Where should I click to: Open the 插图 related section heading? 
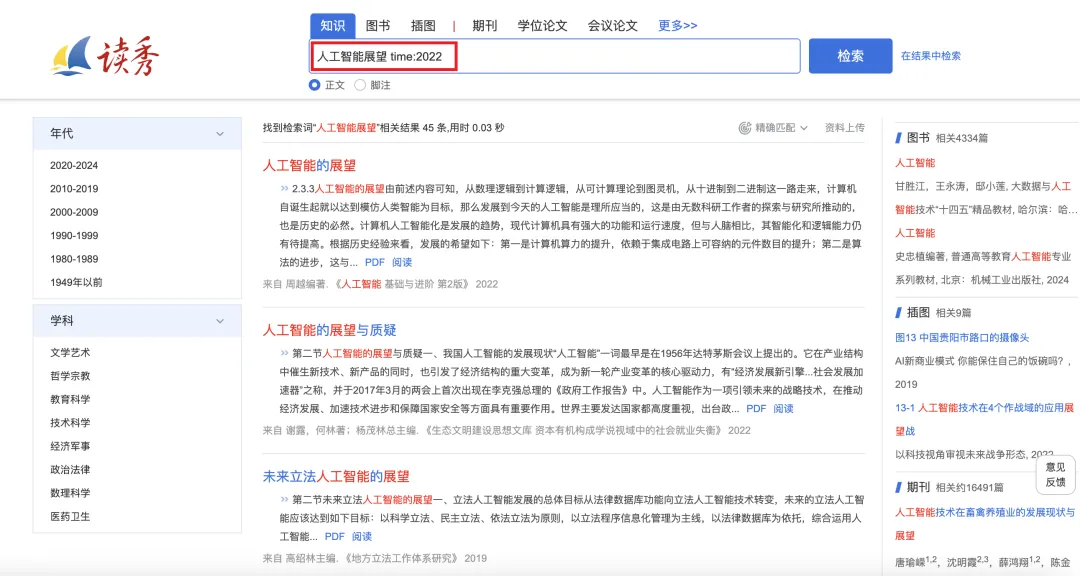click(x=918, y=312)
